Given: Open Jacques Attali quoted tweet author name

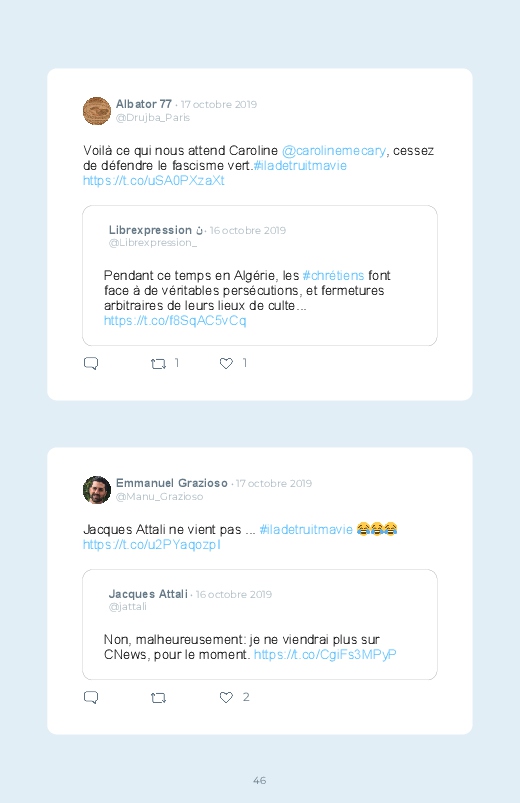Looking at the screenshot, I should coord(148,594).
